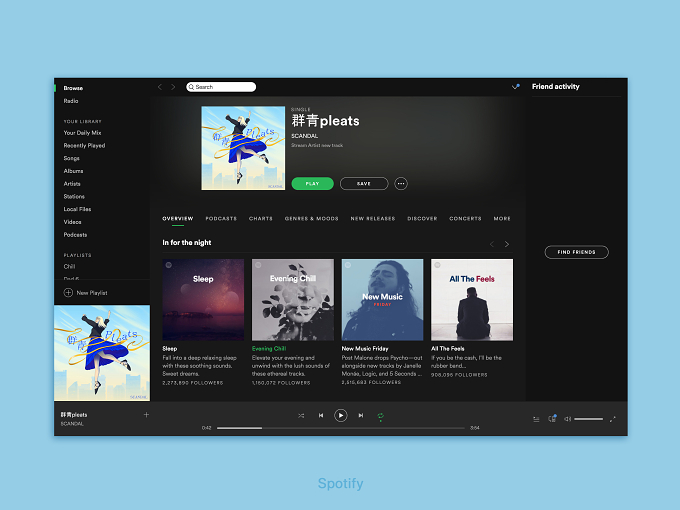Mute with the speaker volume icon
The height and width of the screenshot is (510, 680).
[x=567, y=419]
